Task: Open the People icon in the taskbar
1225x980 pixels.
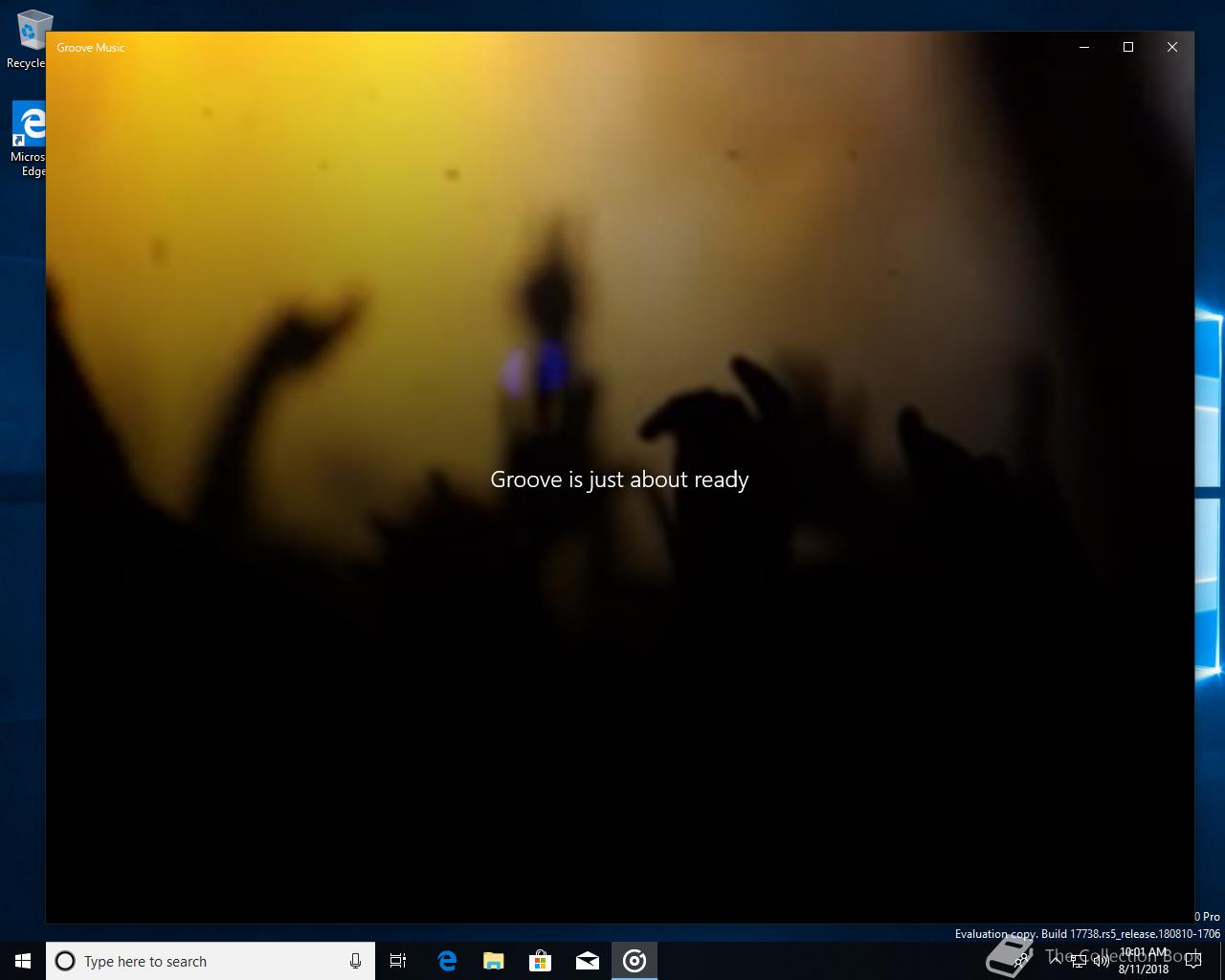Action: [1022, 961]
